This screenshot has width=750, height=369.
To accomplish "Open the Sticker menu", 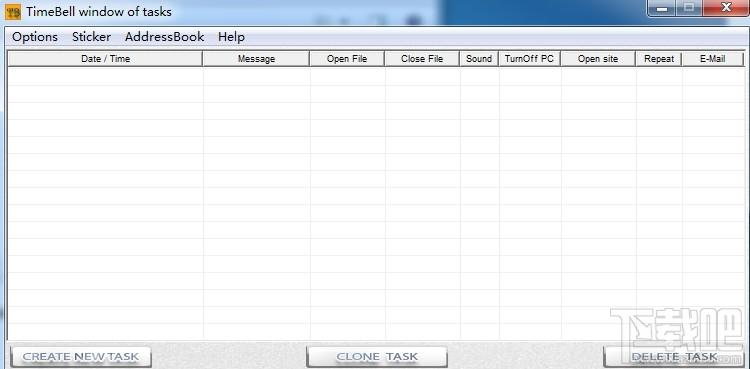I will (91, 37).
